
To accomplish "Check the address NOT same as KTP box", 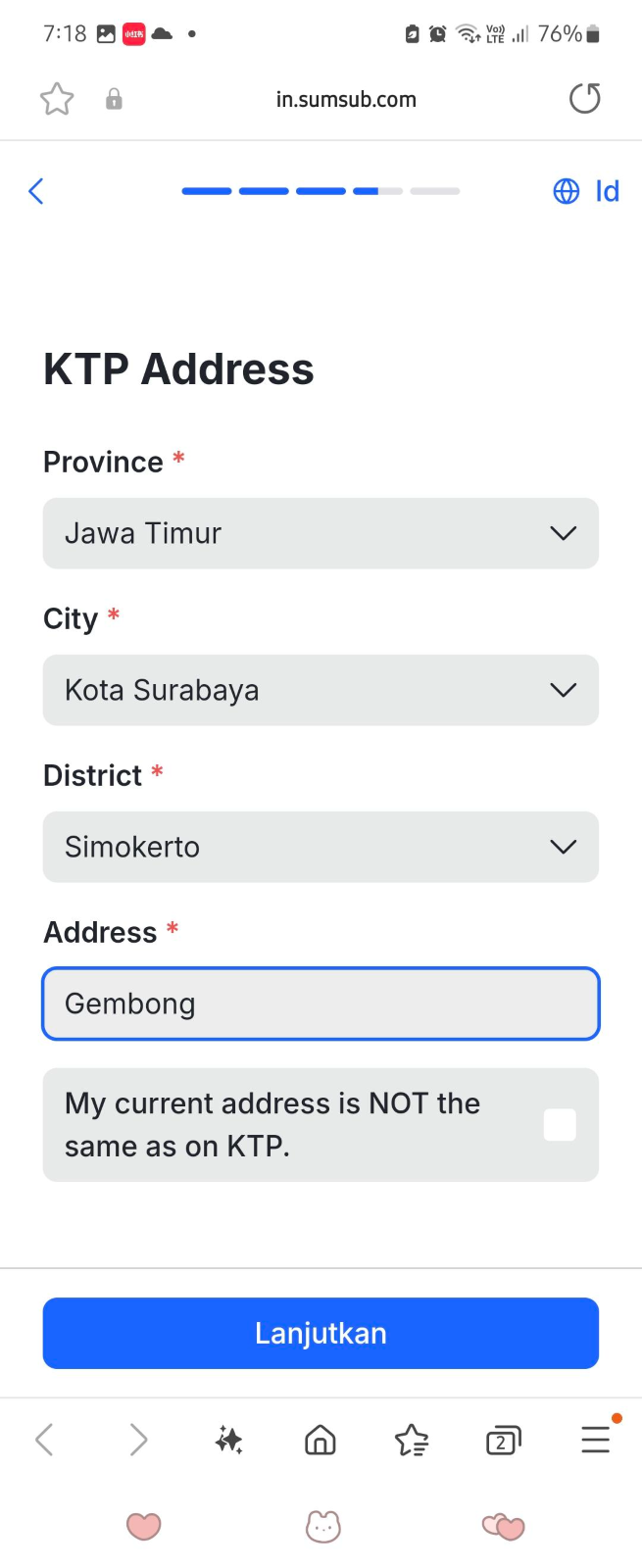I will click(x=560, y=1125).
